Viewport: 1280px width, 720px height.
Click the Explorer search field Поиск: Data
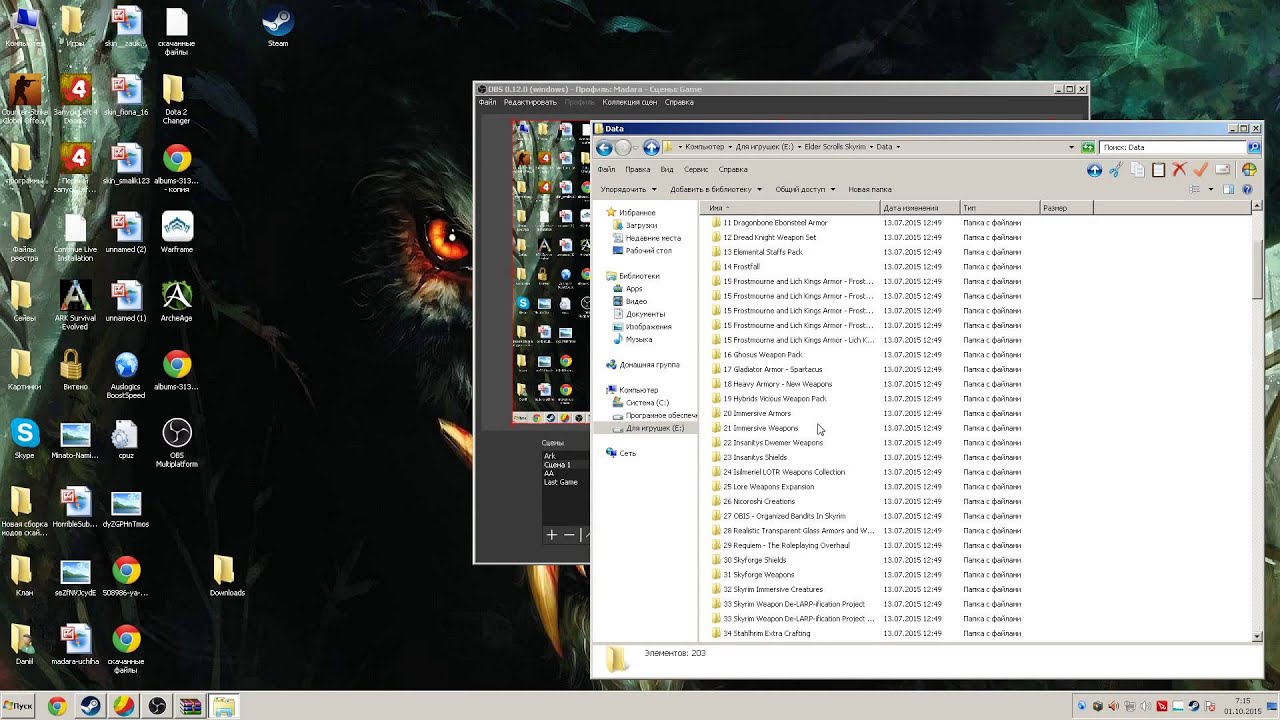click(1172, 147)
